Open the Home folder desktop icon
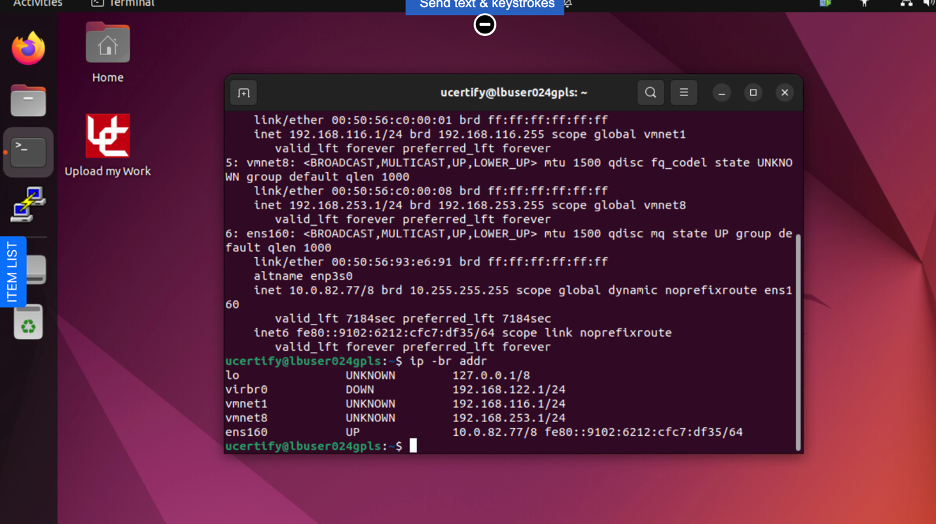This screenshot has width=936, height=524. point(107,53)
